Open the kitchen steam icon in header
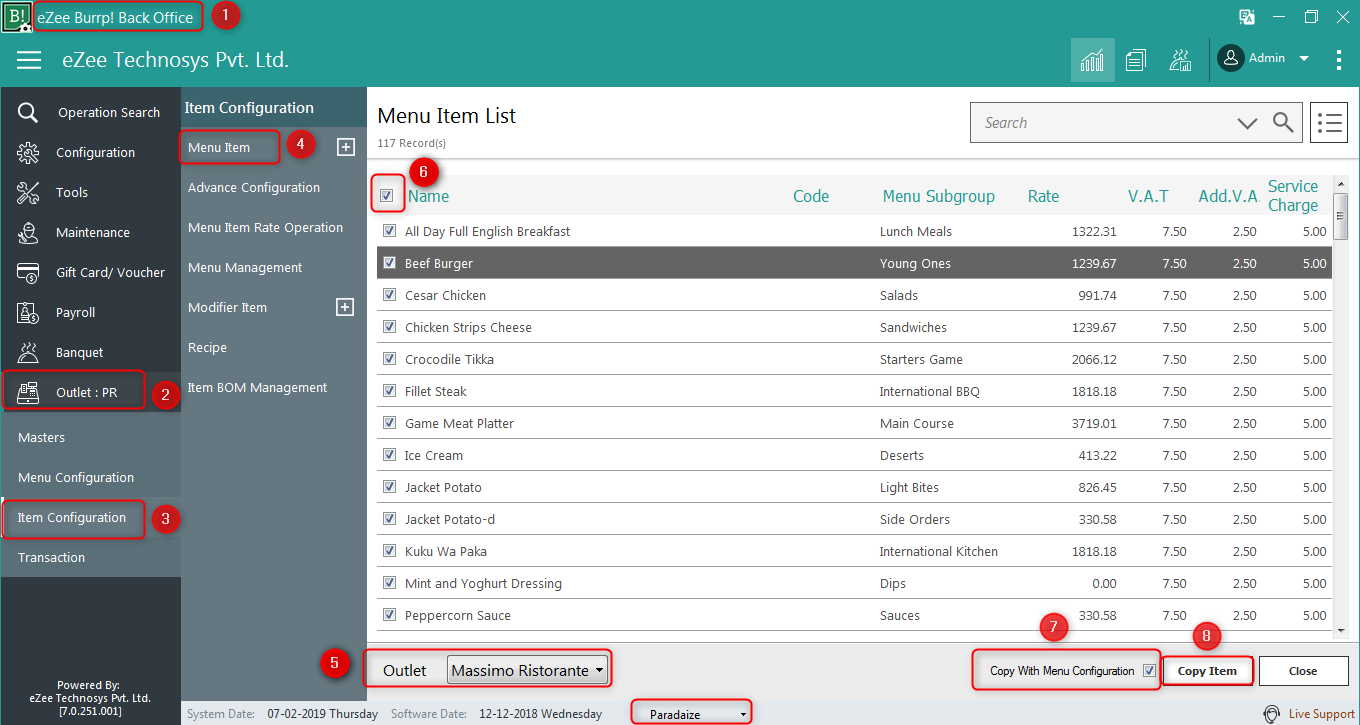This screenshot has width=1360, height=725. pos(1180,60)
